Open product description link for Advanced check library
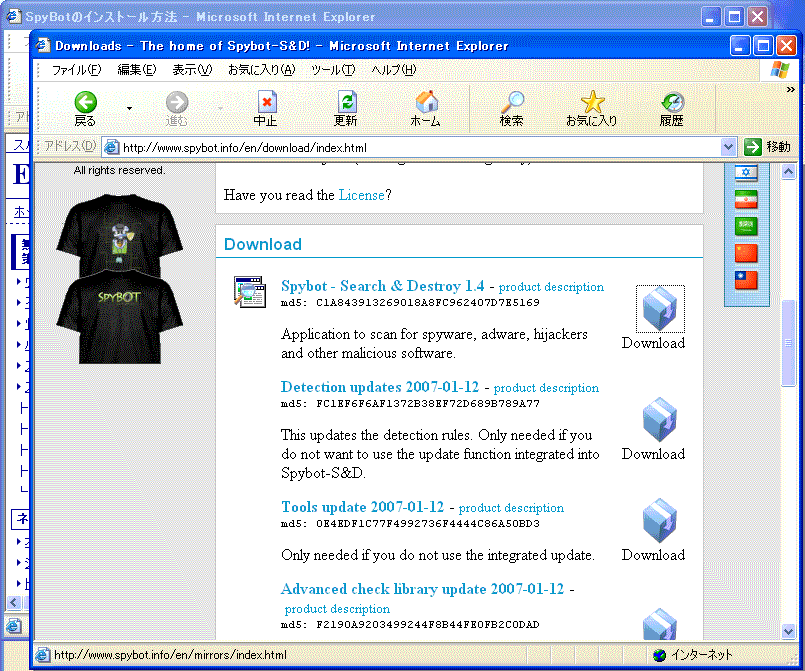This screenshot has height=671, width=805. coord(337,609)
